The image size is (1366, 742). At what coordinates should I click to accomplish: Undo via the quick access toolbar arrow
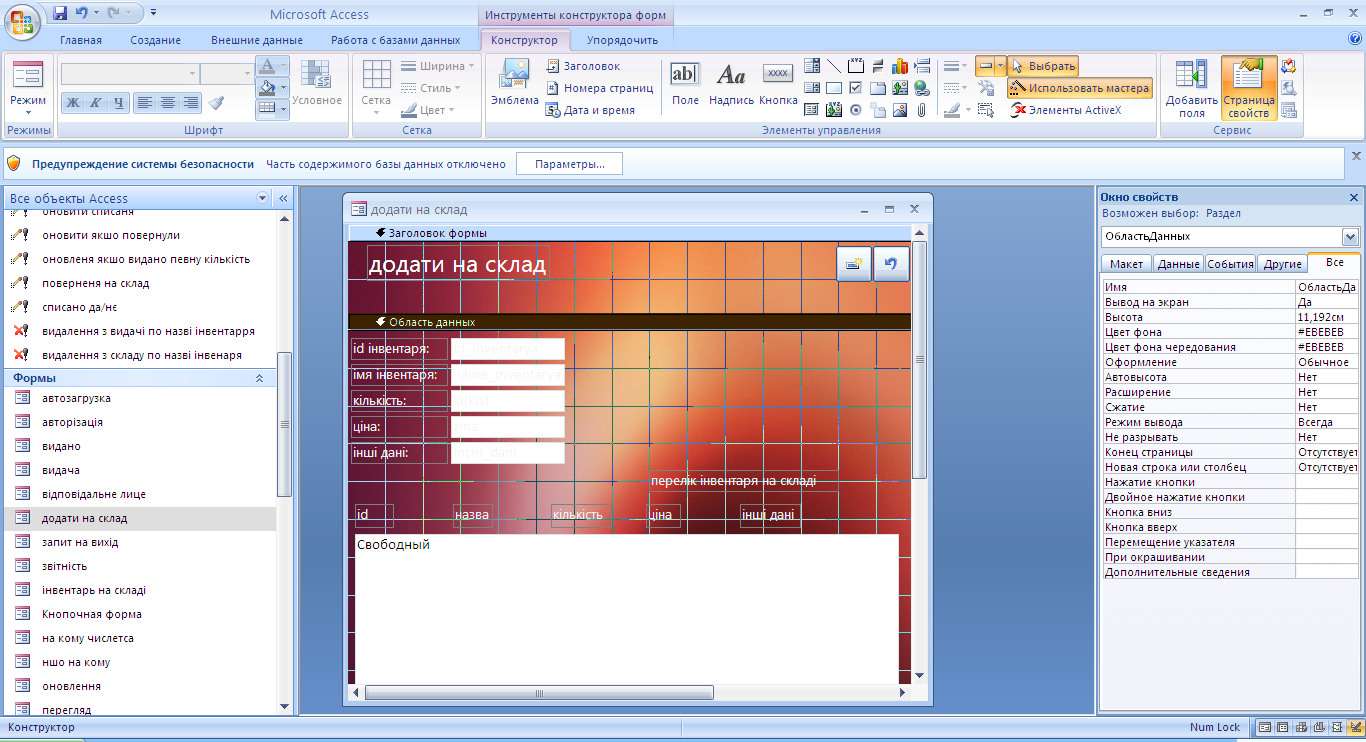pyautogui.click(x=82, y=14)
